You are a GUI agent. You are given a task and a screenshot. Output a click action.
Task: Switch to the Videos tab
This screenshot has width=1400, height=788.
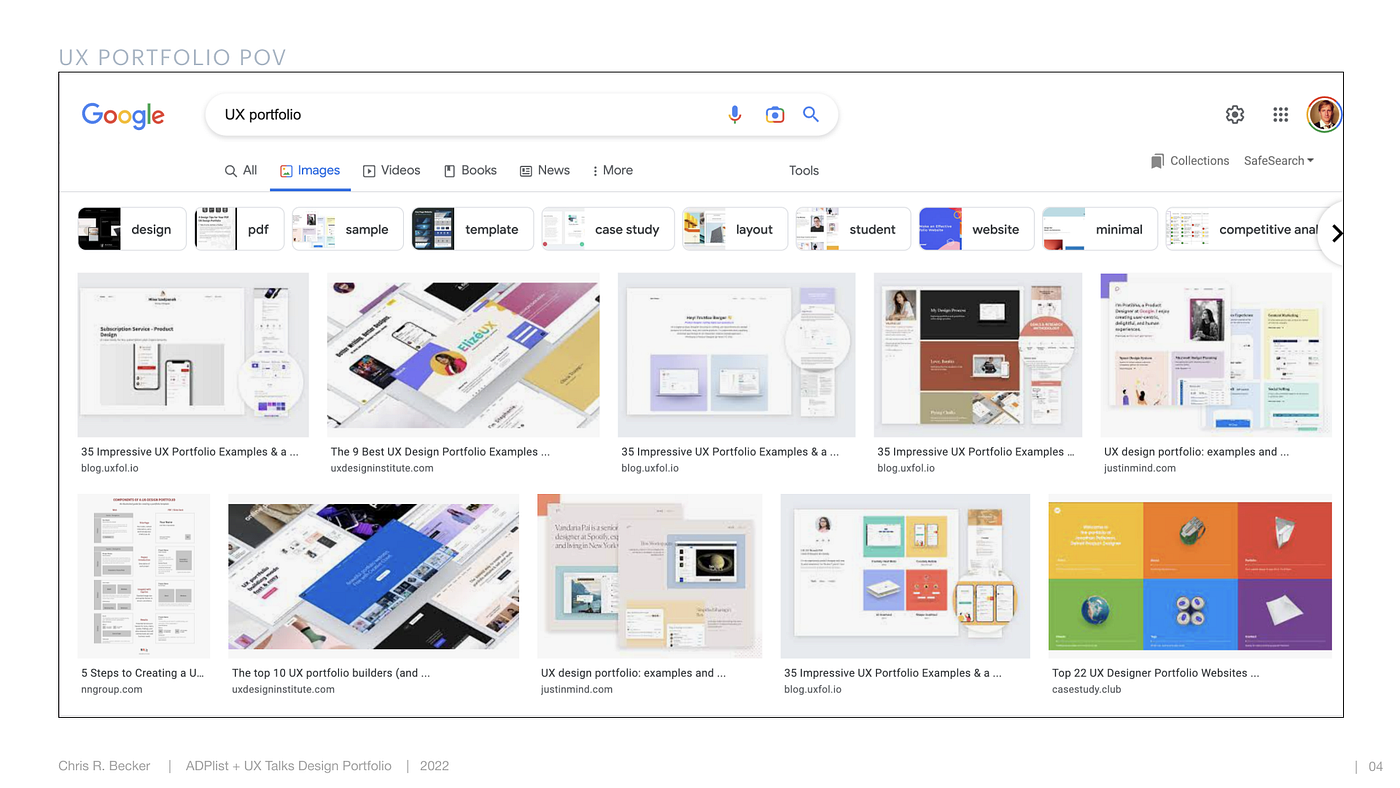391,170
